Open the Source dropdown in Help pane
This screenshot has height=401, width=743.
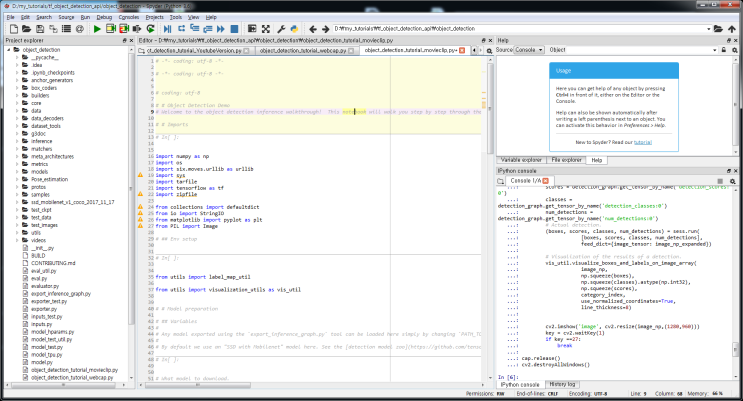point(527,49)
